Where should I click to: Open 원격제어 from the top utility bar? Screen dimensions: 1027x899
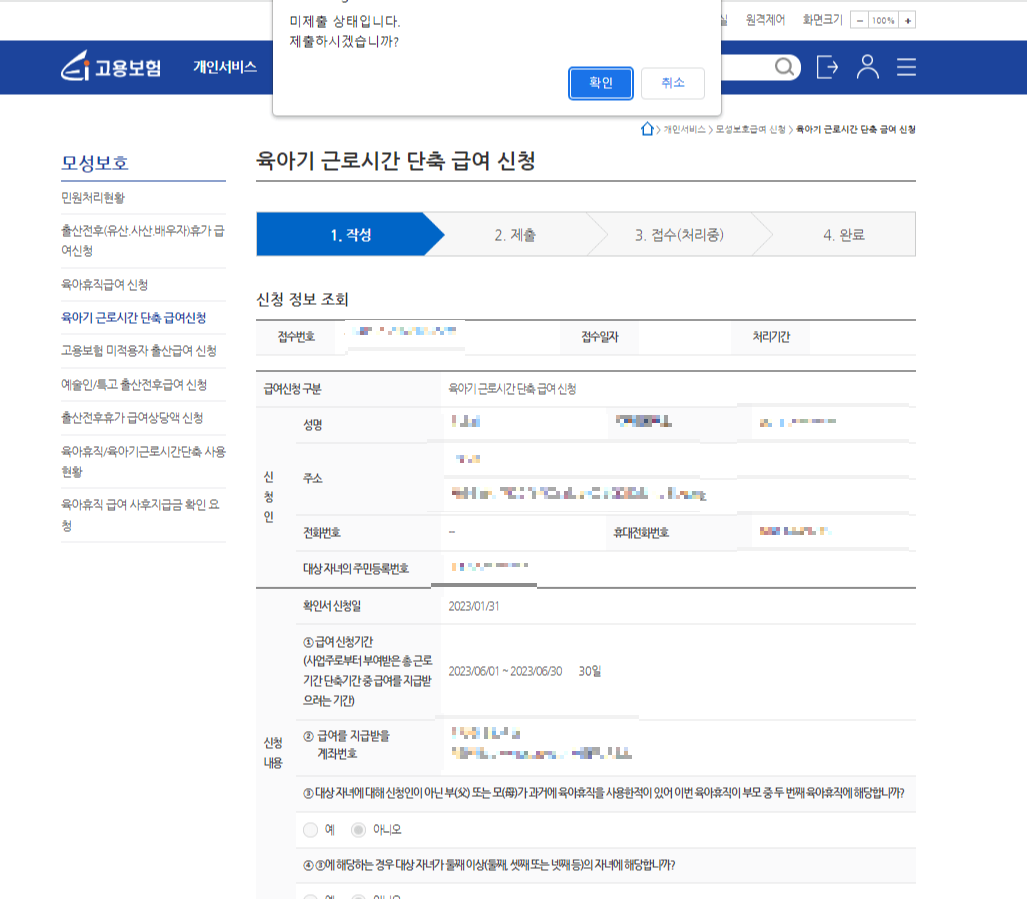click(765, 18)
